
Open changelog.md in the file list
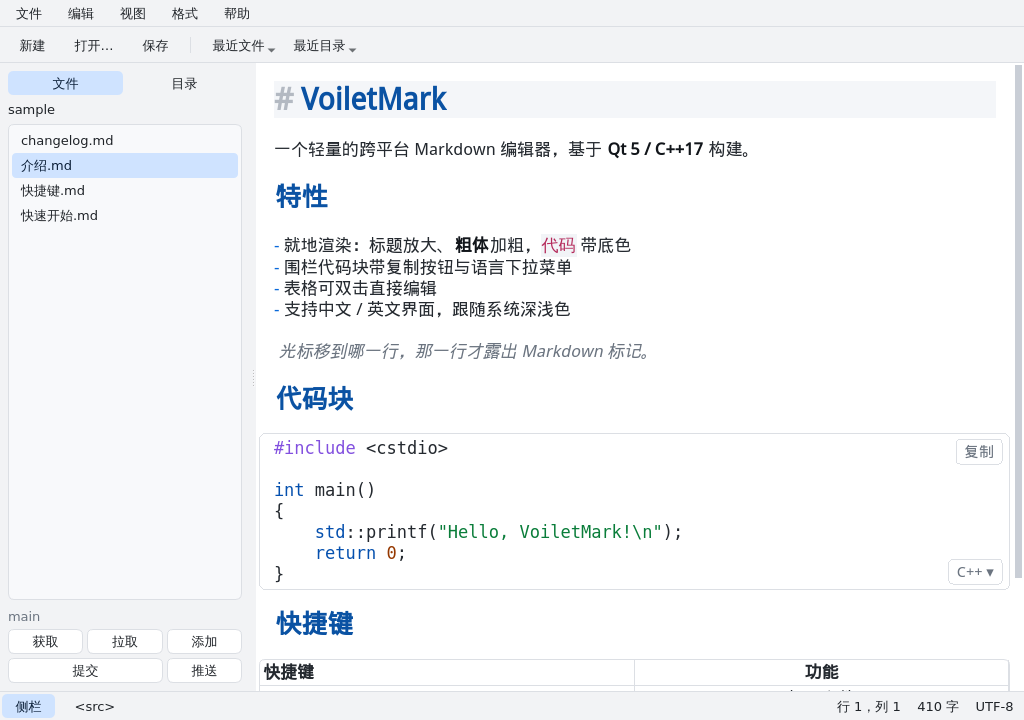tap(125, 140)
